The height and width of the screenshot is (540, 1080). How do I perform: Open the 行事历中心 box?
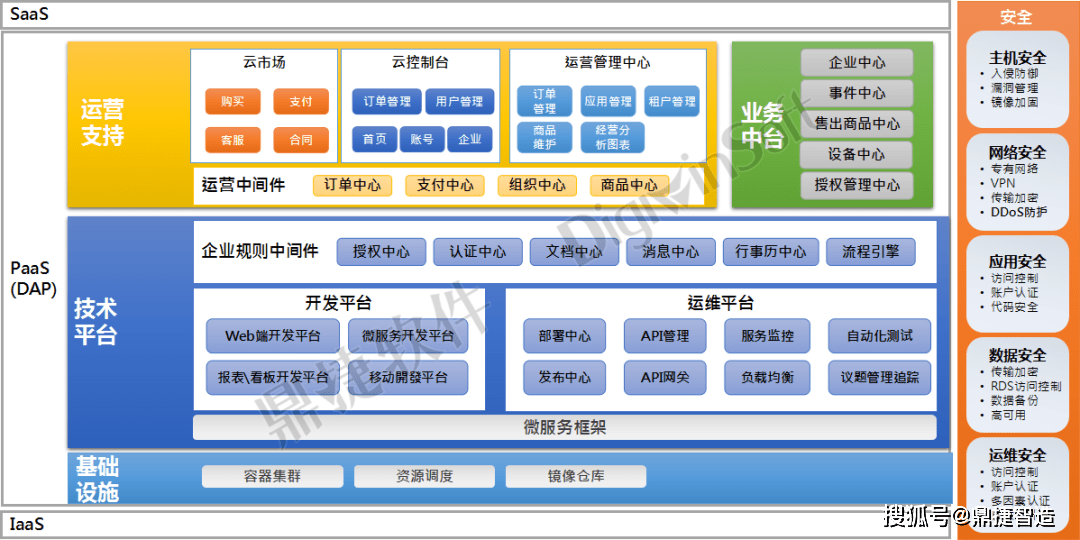[770, 252]
